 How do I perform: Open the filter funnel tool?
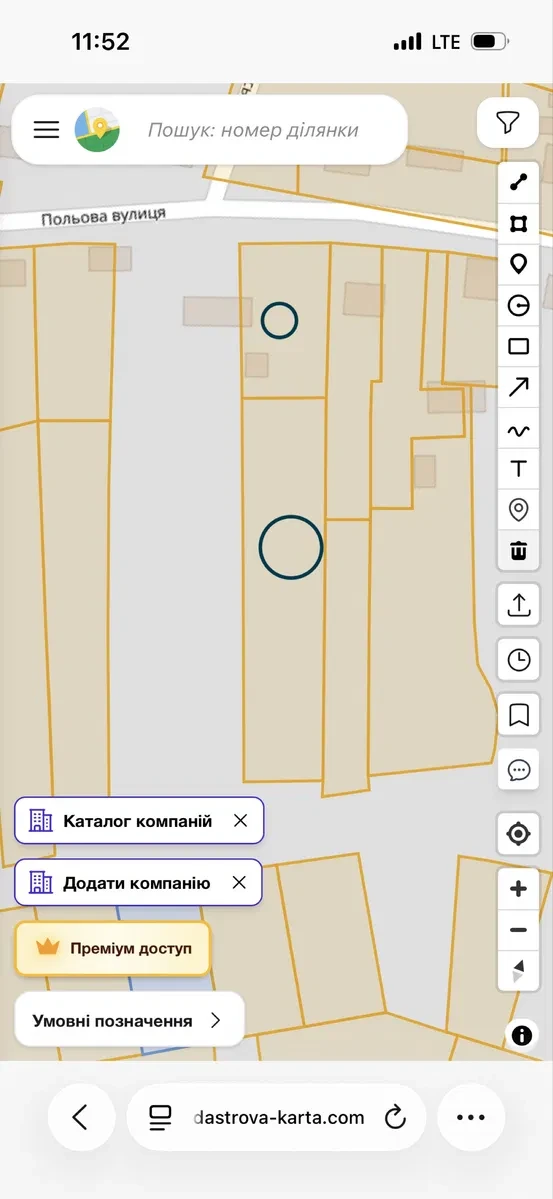point(508,122)
